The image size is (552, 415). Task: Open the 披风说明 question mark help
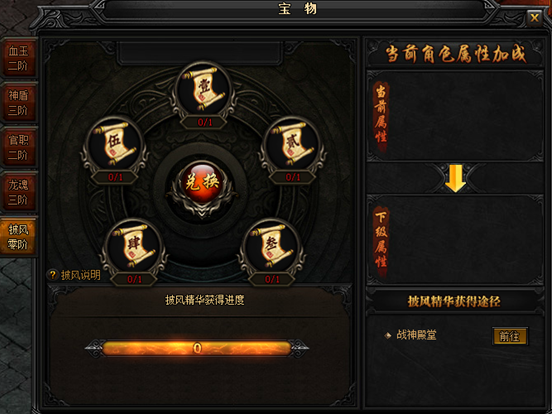(53, 275)
